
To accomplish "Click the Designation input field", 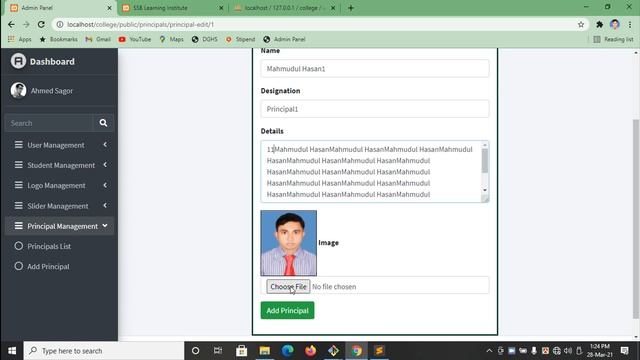I will click(x=375, y=109).
